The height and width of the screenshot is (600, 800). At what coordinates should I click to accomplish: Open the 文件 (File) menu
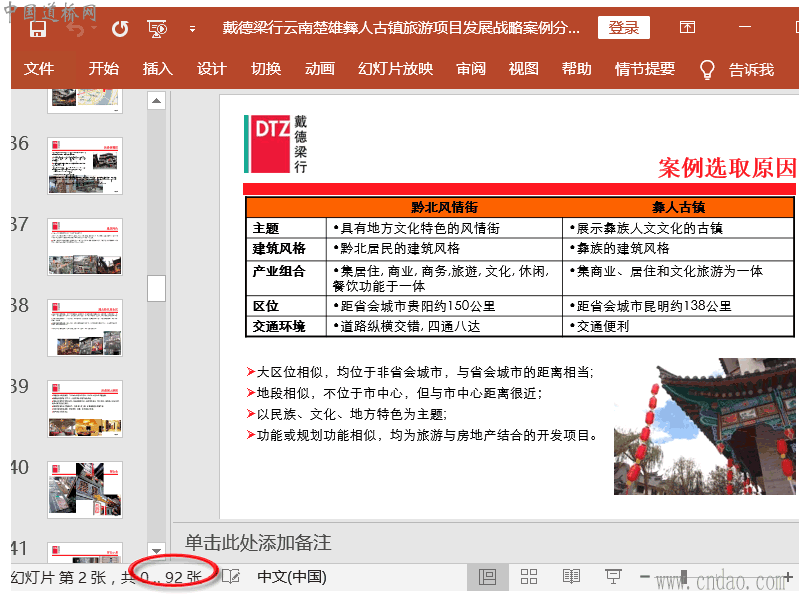(39, 69)
